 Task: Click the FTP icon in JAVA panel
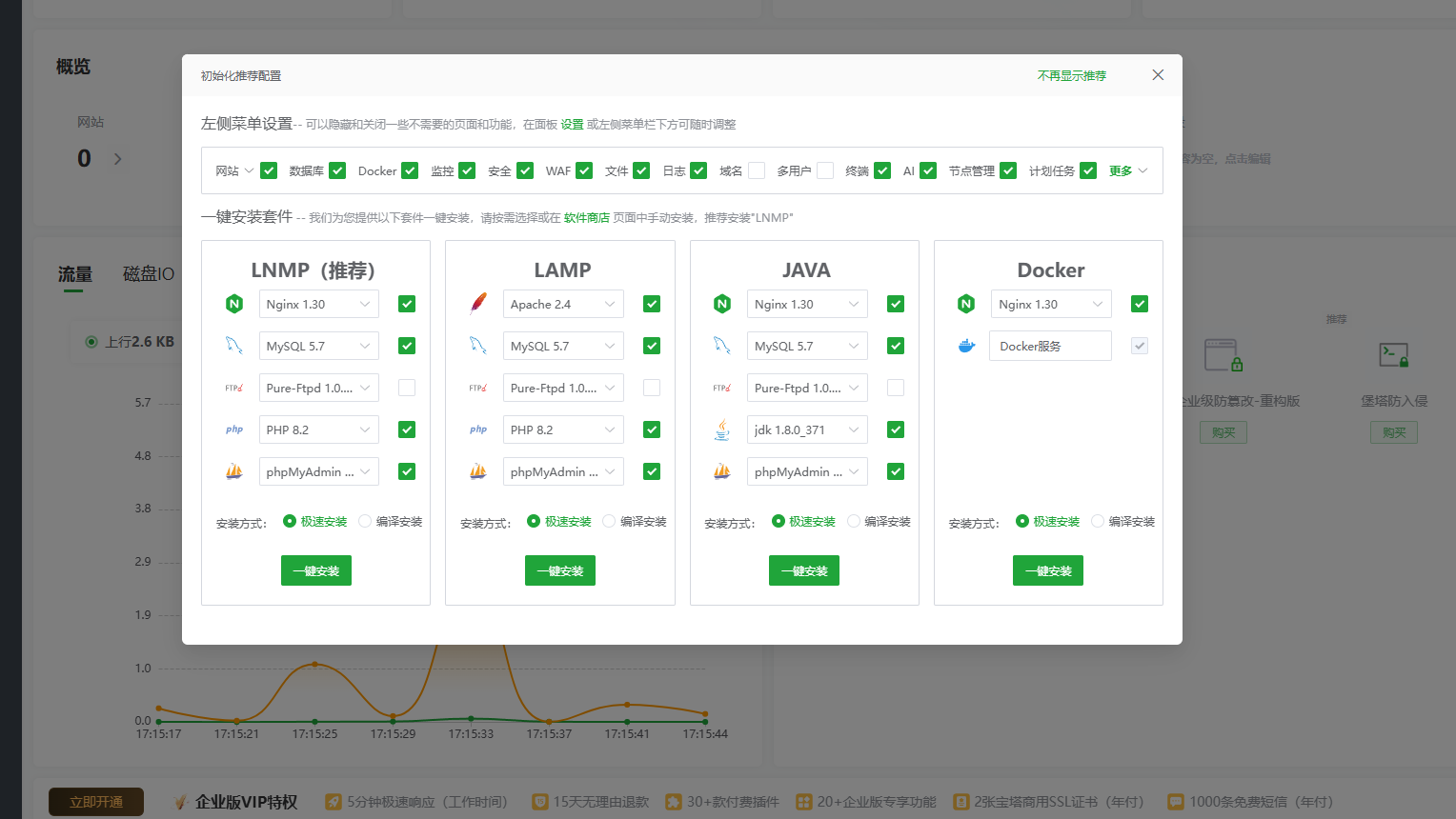(722, 388)
